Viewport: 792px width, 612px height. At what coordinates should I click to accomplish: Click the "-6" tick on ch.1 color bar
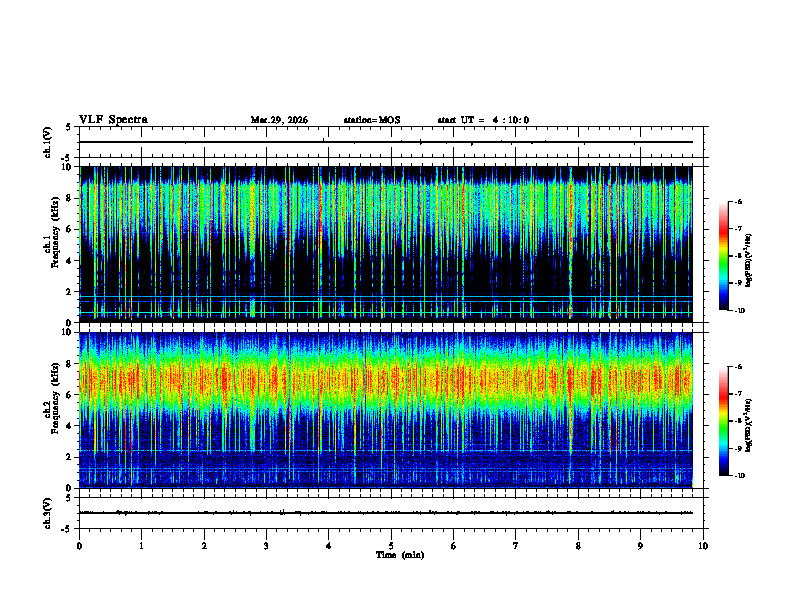(x=738, y=201)
